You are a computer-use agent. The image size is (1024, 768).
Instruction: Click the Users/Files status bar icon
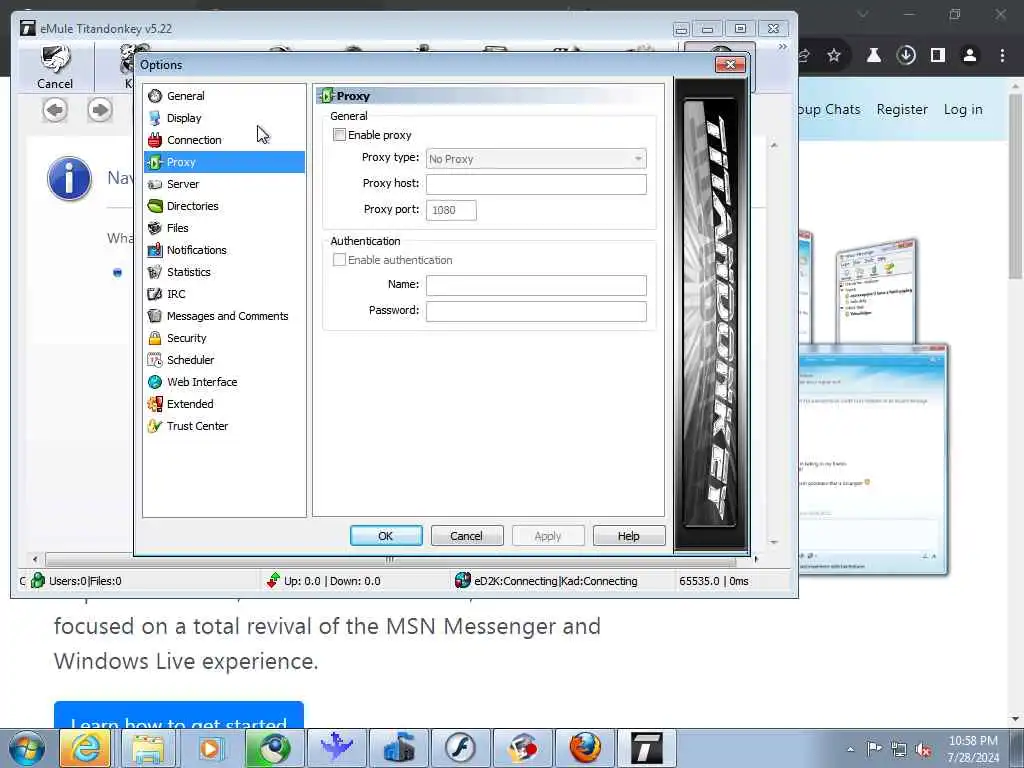tap(38, 581)
